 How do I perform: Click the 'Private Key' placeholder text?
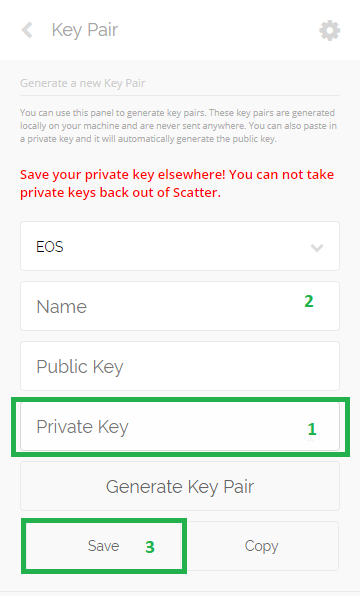(x=82, y=427)
